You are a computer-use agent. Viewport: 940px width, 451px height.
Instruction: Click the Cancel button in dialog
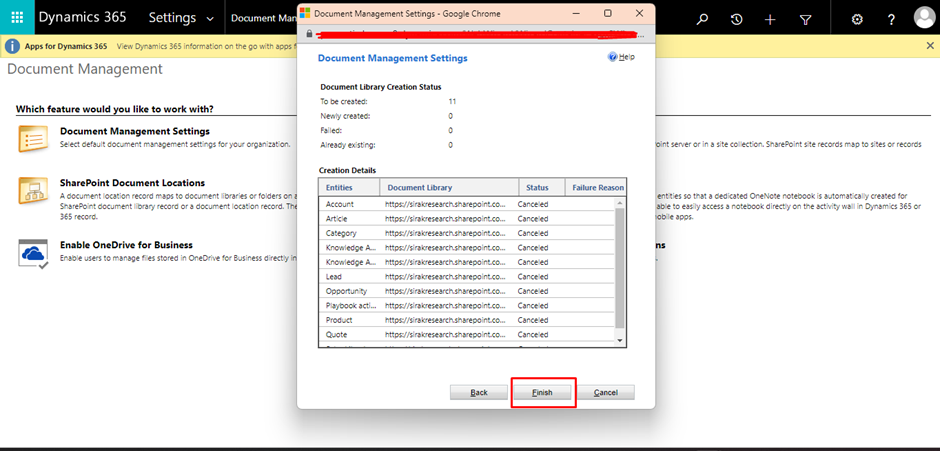[x=605, y=392]
